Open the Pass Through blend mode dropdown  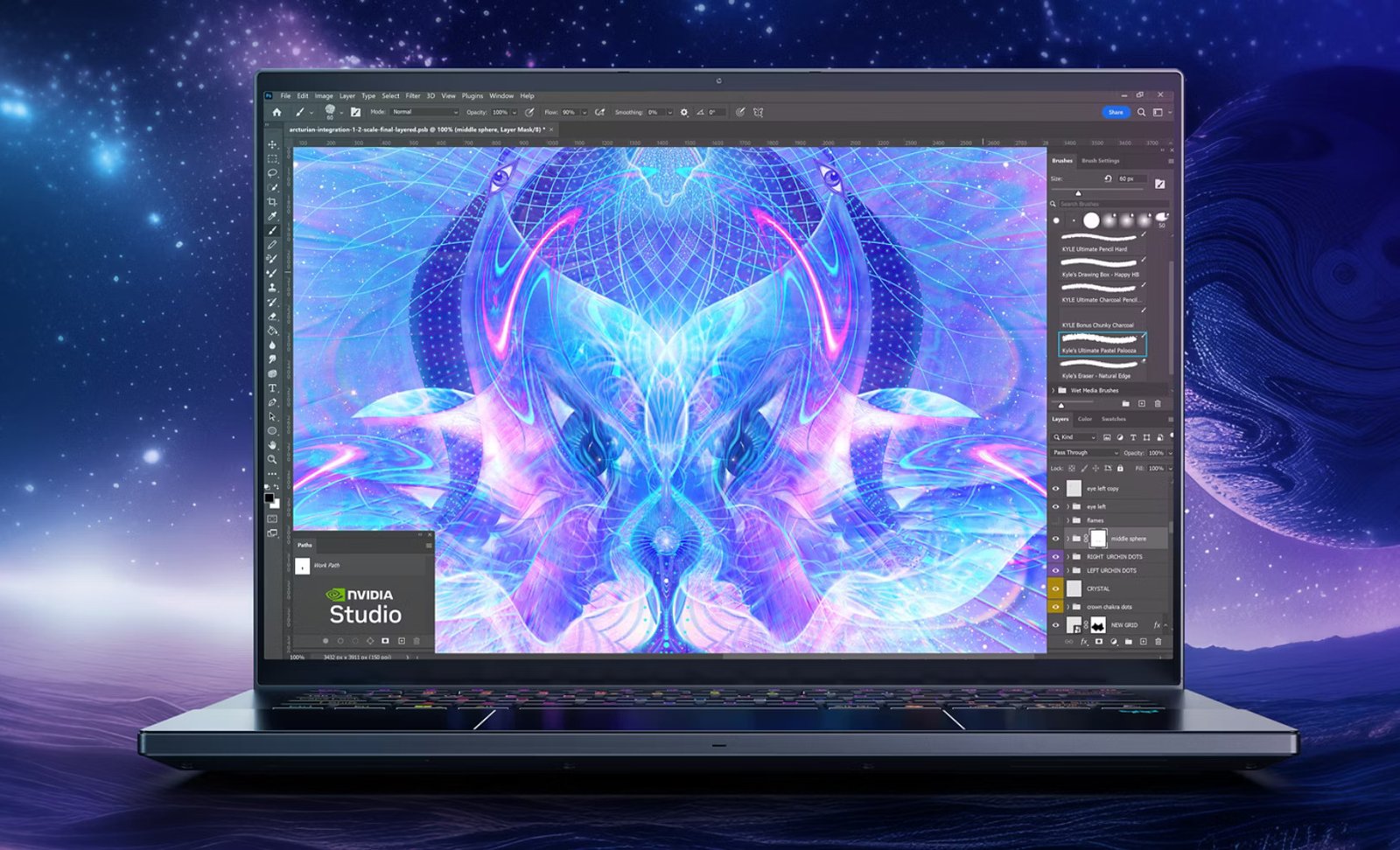(1085, 453)
